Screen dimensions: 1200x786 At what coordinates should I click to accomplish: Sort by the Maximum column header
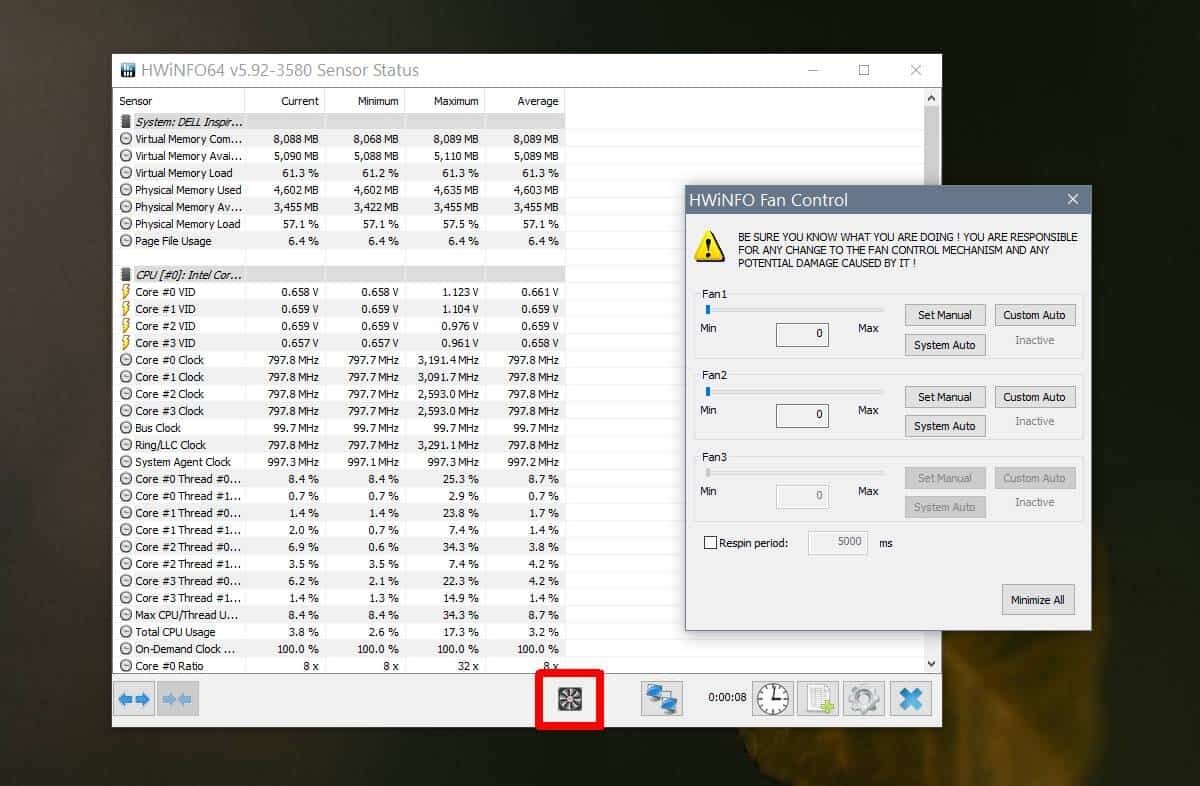pos(455,100)
